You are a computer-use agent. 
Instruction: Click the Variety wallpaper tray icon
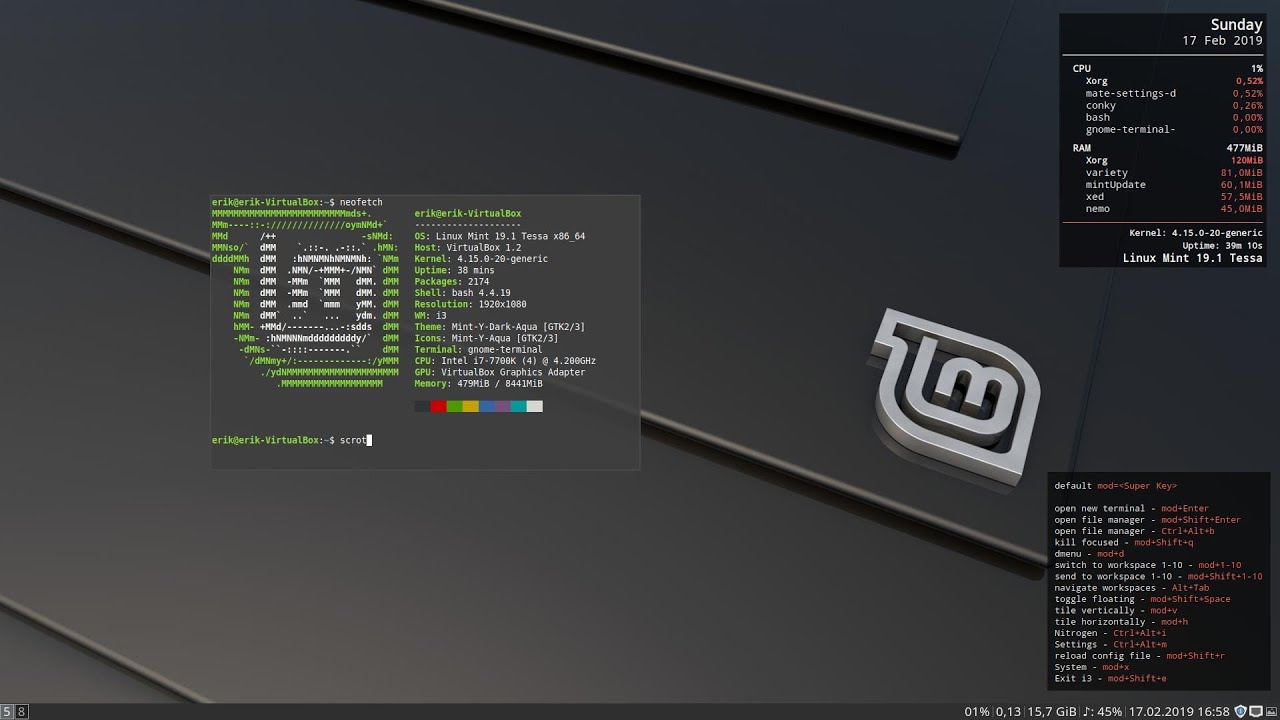pyautogui.click(x=1271, y=712)
